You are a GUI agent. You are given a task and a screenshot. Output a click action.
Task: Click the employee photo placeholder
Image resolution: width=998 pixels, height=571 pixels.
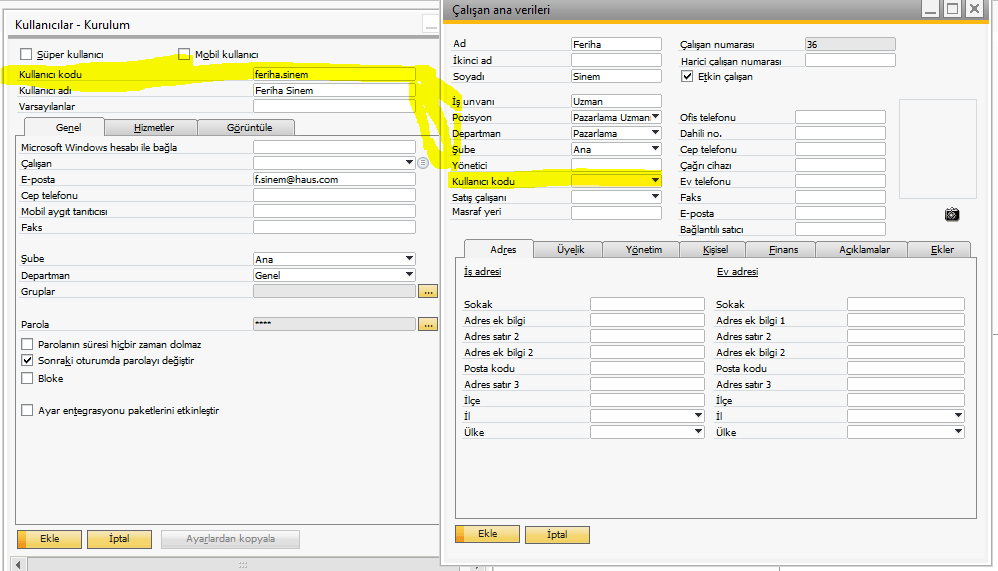click(x=937, y=149)
